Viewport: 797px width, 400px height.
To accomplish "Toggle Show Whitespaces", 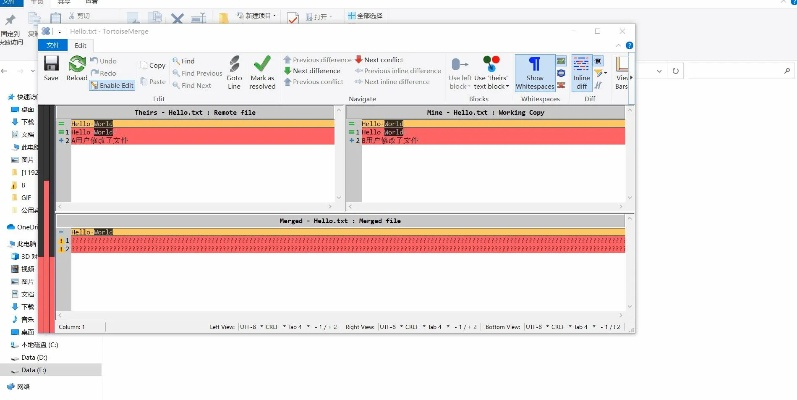I will (535, 72).
